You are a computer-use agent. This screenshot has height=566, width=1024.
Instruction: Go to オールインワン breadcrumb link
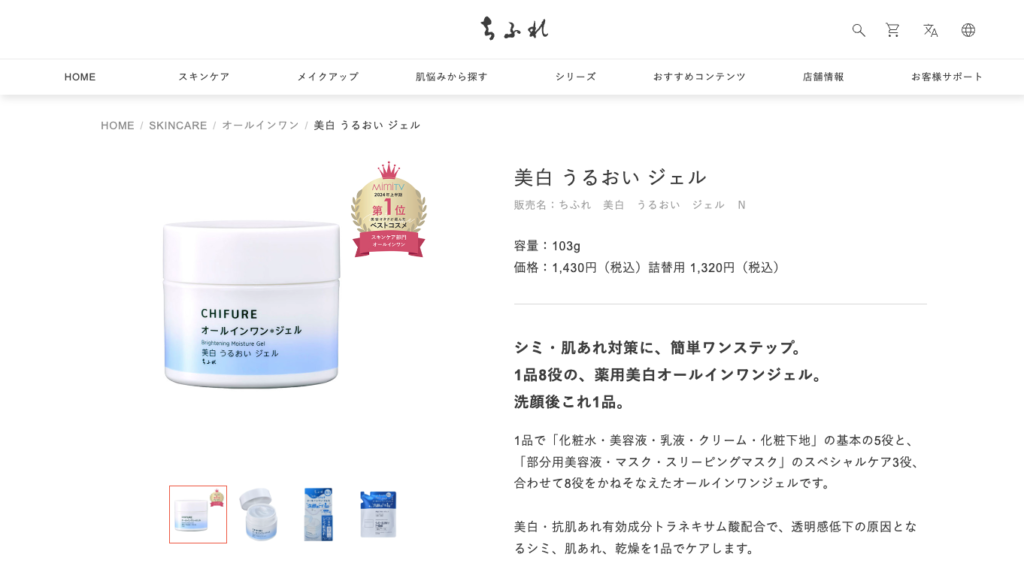pyautogui.click(x=260, y=125)
